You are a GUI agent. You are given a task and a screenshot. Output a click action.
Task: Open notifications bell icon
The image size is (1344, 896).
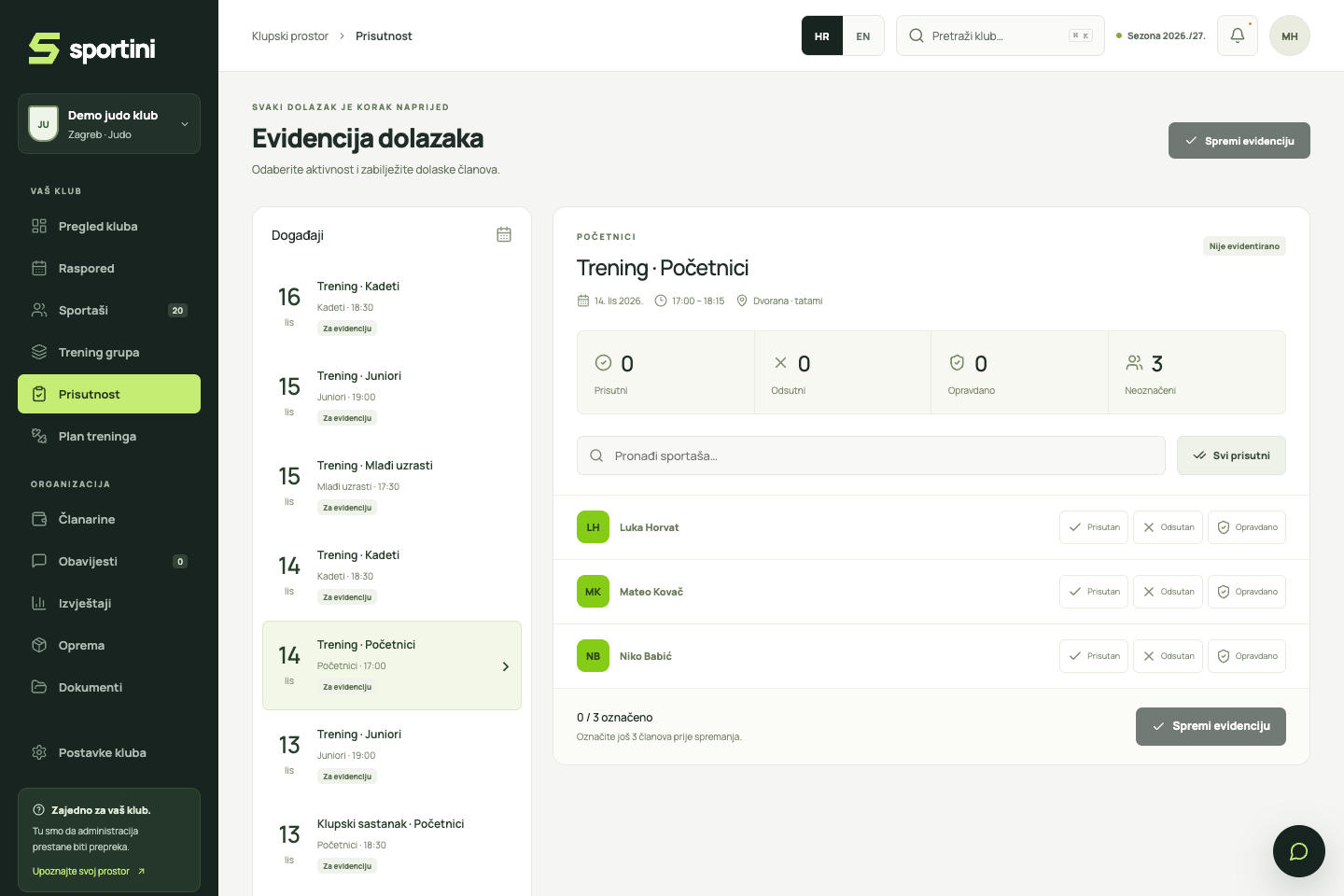(1238, 35)
